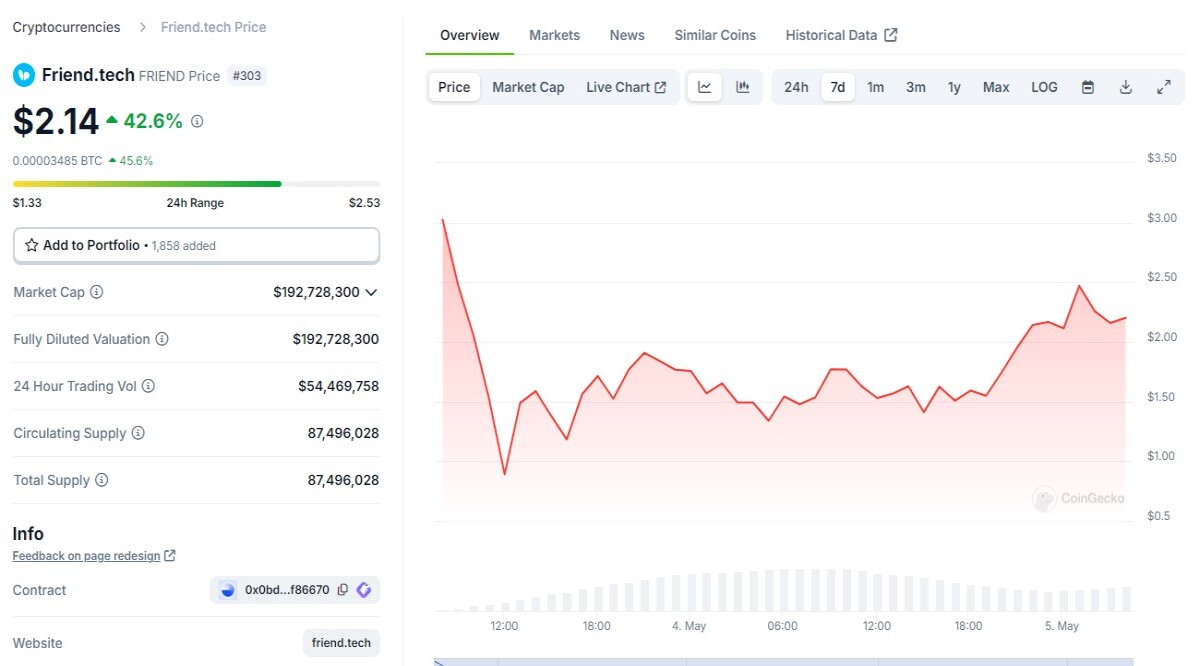Screen dimensions: 1200x666
Task: Select the Market Cap chart mode
Action: coord(528,87)
